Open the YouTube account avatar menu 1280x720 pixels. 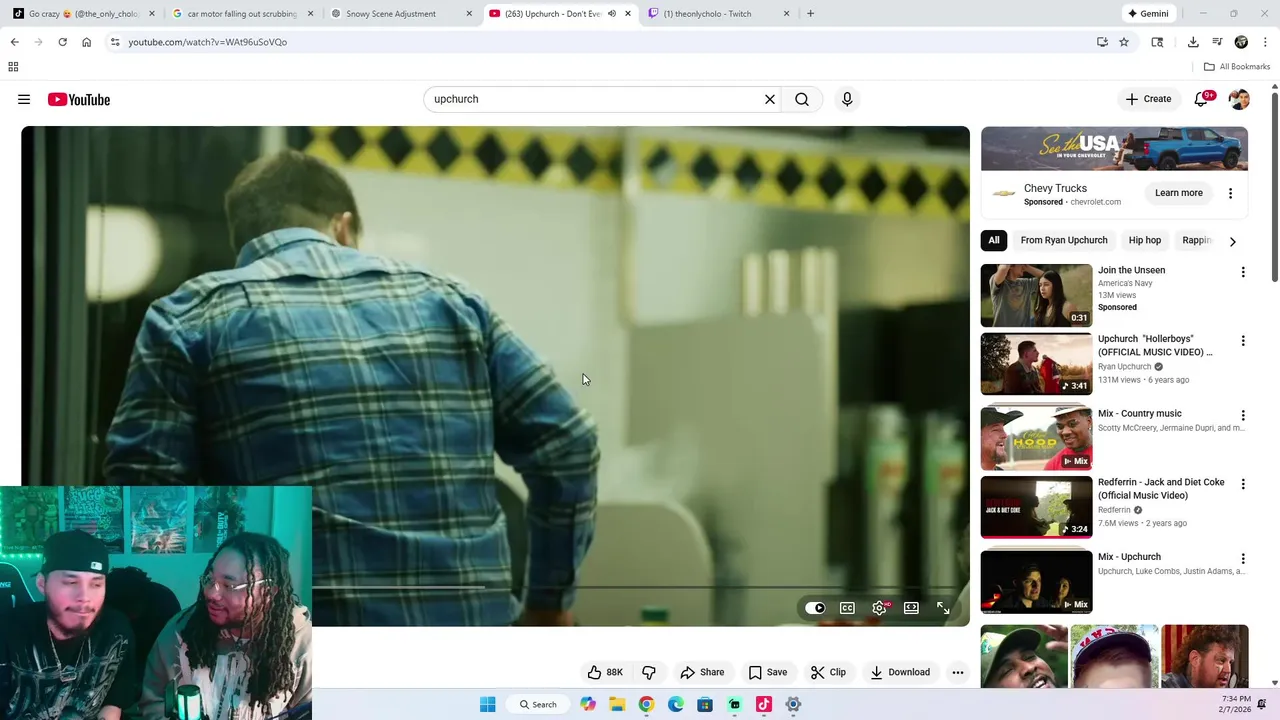click(x=1239, y=99)
